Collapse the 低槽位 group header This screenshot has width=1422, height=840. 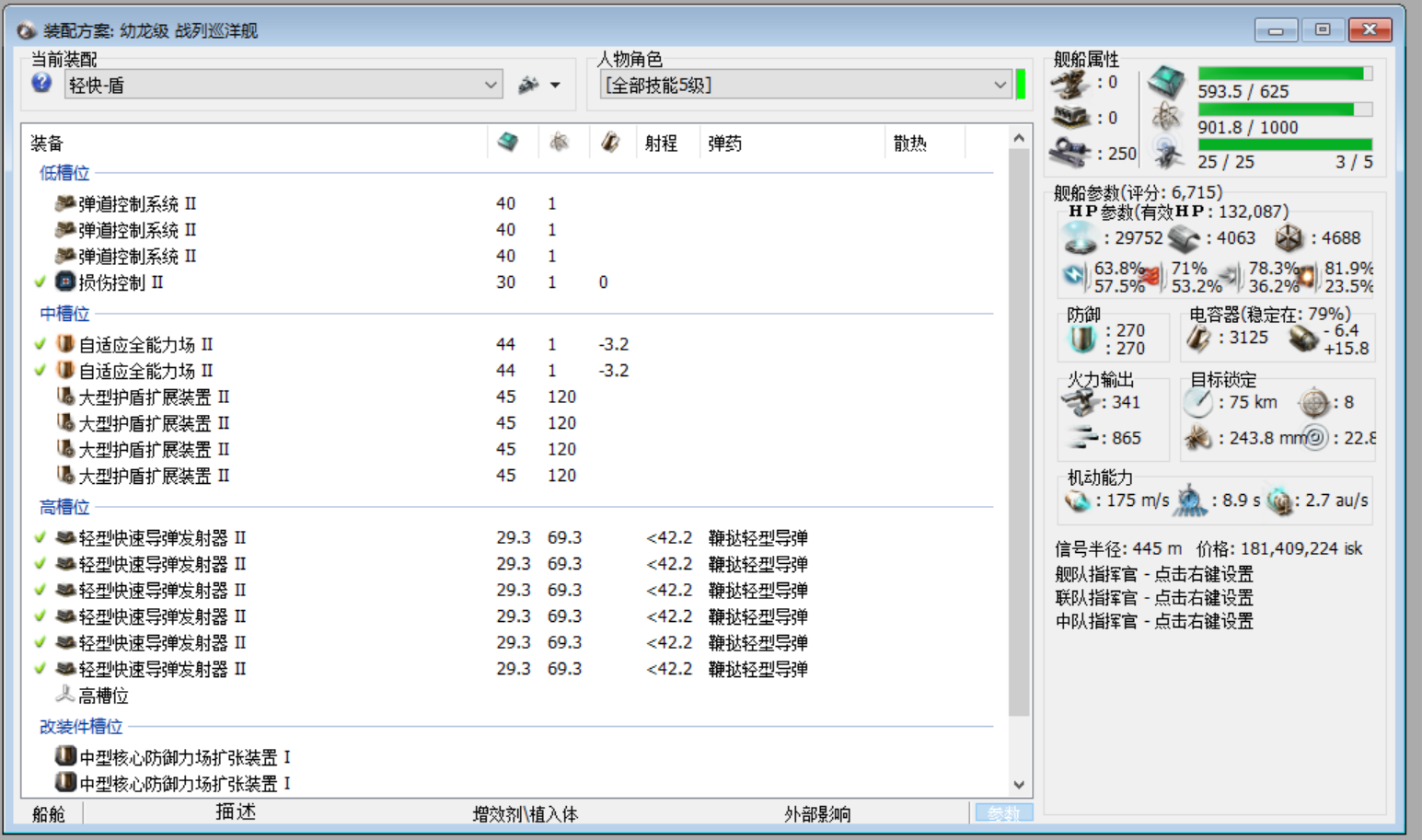point(64,172)
